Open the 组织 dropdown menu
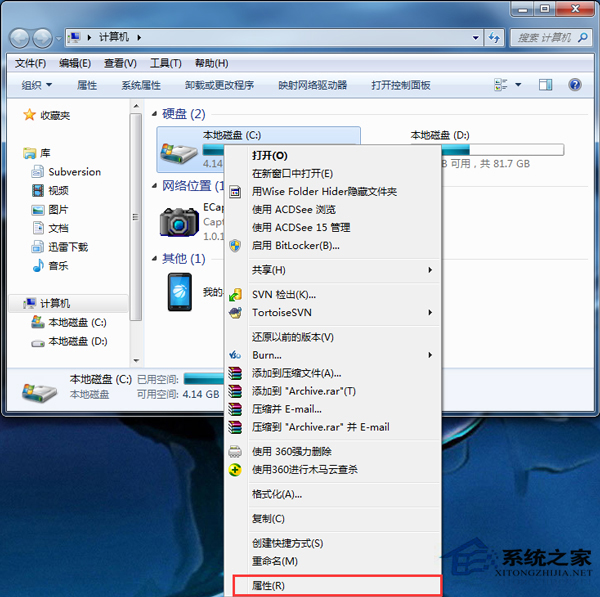600x597 pixels. click(37, 85)
